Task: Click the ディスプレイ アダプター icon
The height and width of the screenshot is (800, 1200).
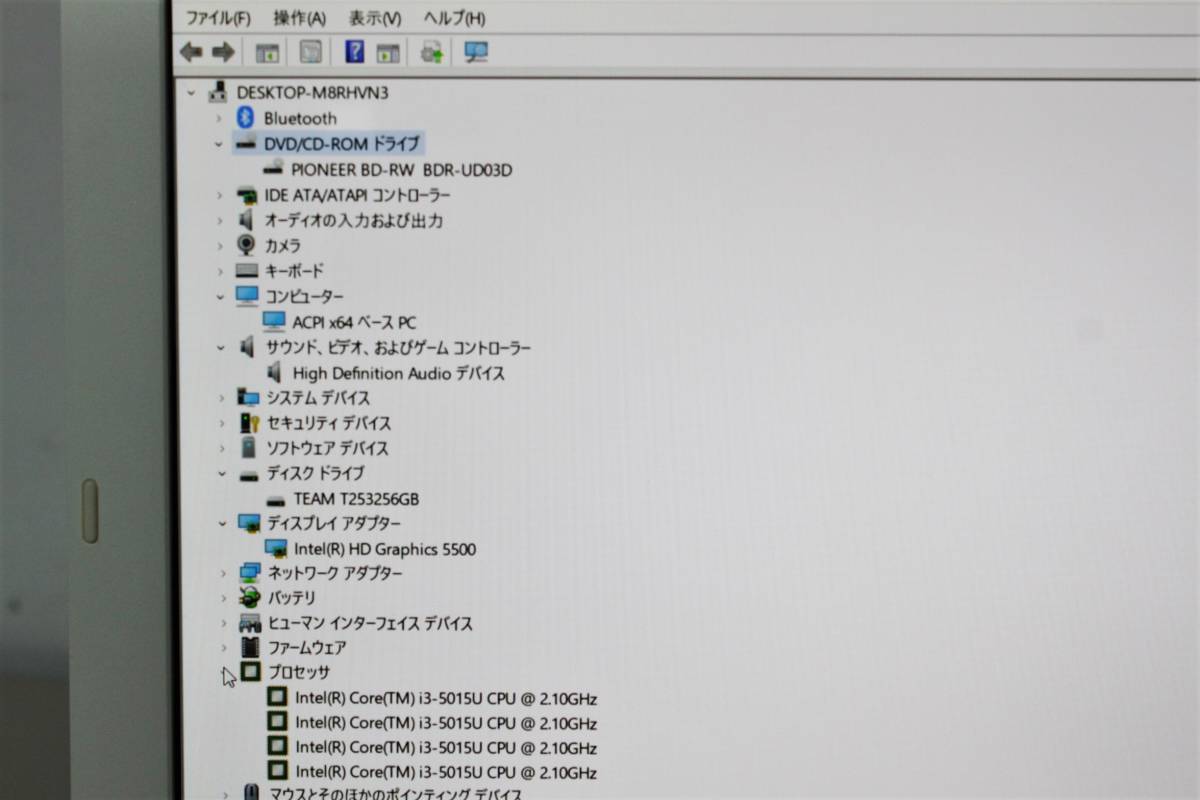Action: click(x=249, y=523)
